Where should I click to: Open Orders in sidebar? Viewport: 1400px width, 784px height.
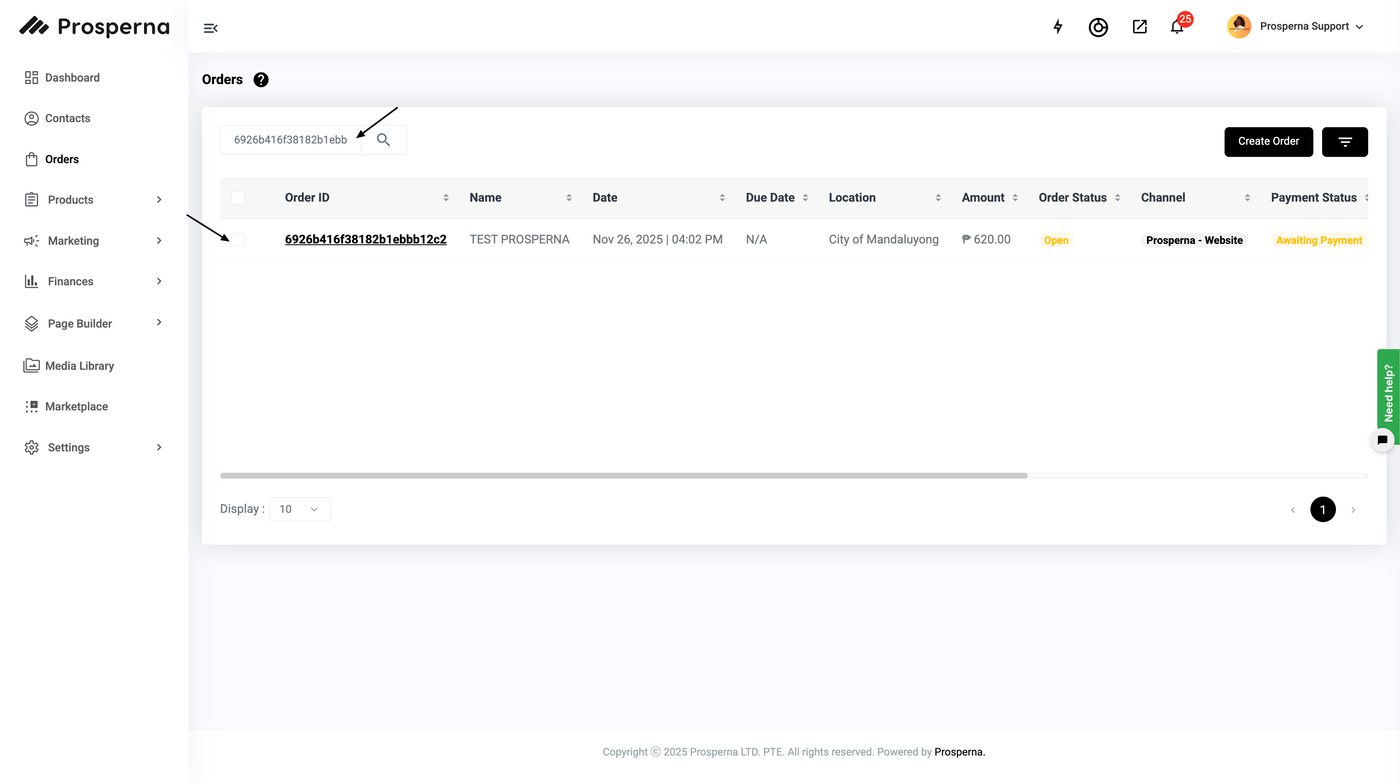[51, 159]
